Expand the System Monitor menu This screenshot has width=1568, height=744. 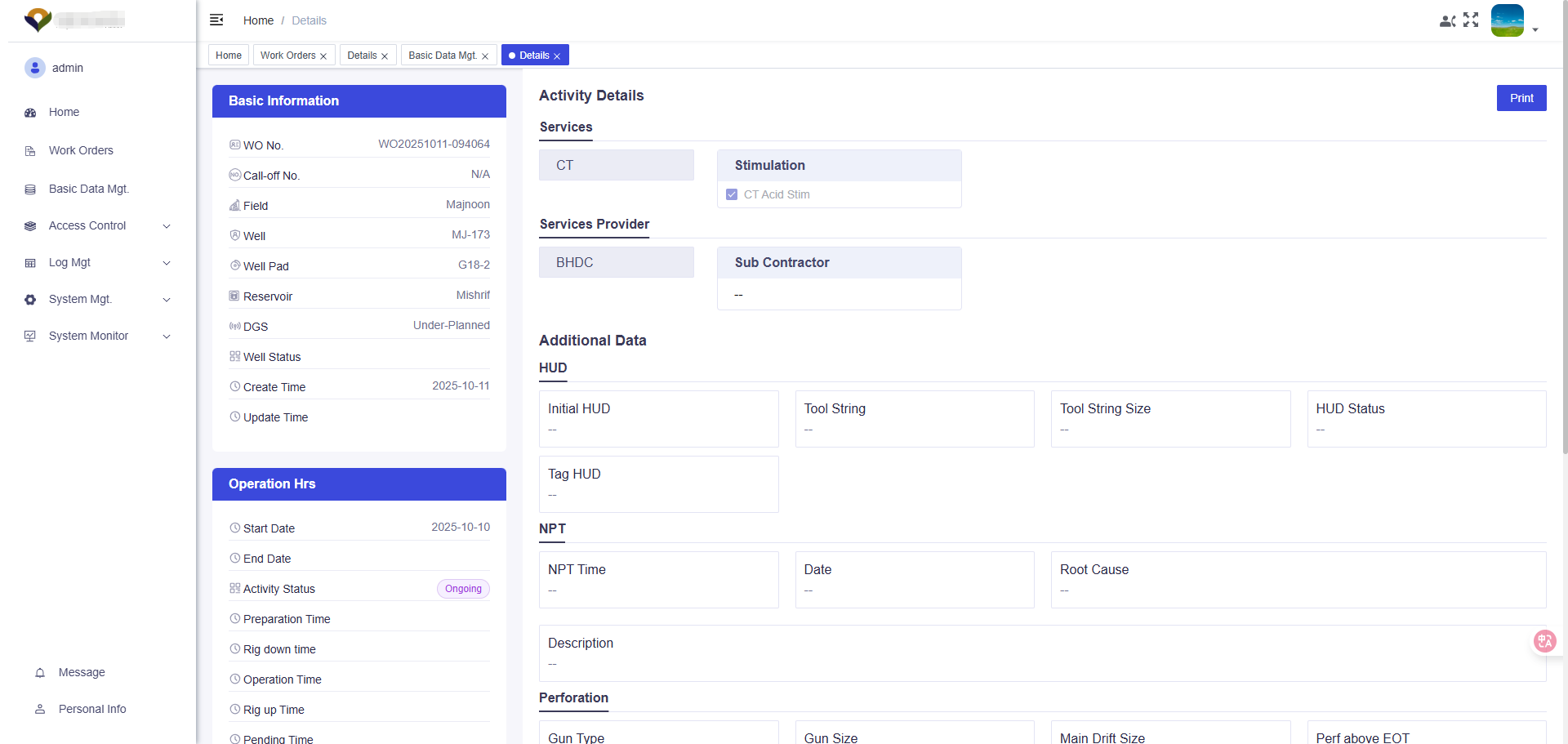(167, 336)
